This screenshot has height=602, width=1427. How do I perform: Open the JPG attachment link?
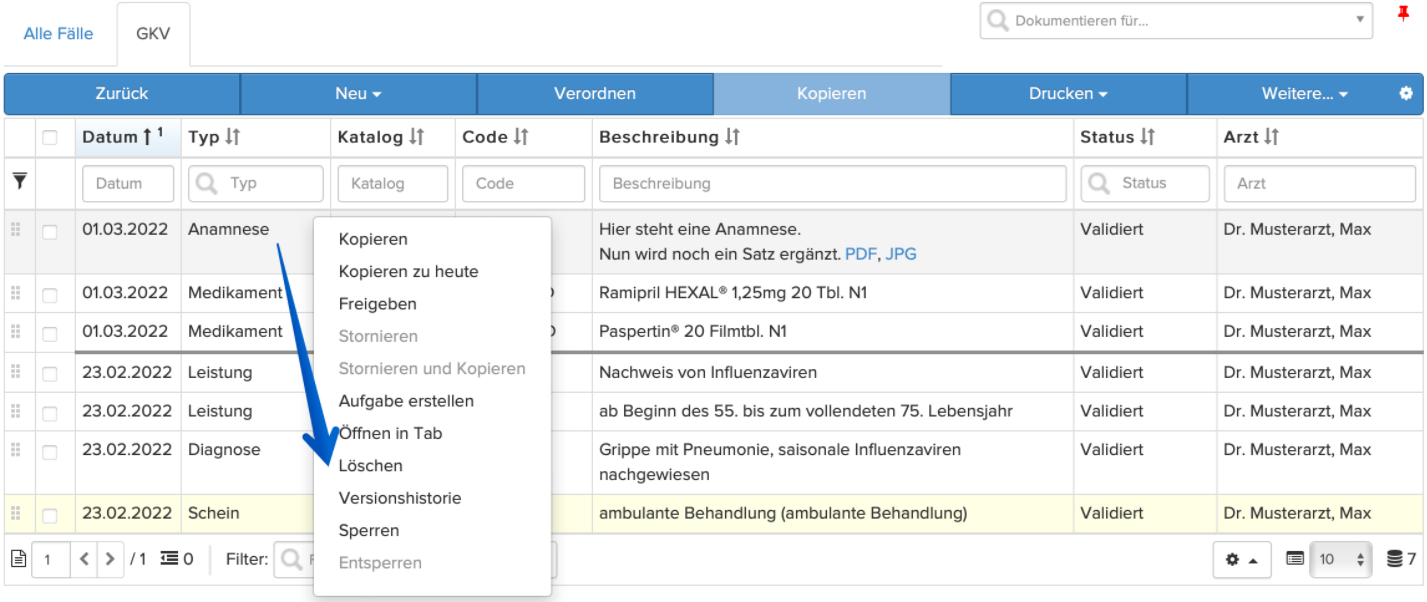(x=901, y=254)
